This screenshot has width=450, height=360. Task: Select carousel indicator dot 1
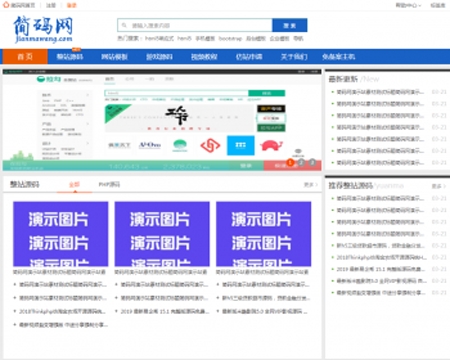pos(290,163)
